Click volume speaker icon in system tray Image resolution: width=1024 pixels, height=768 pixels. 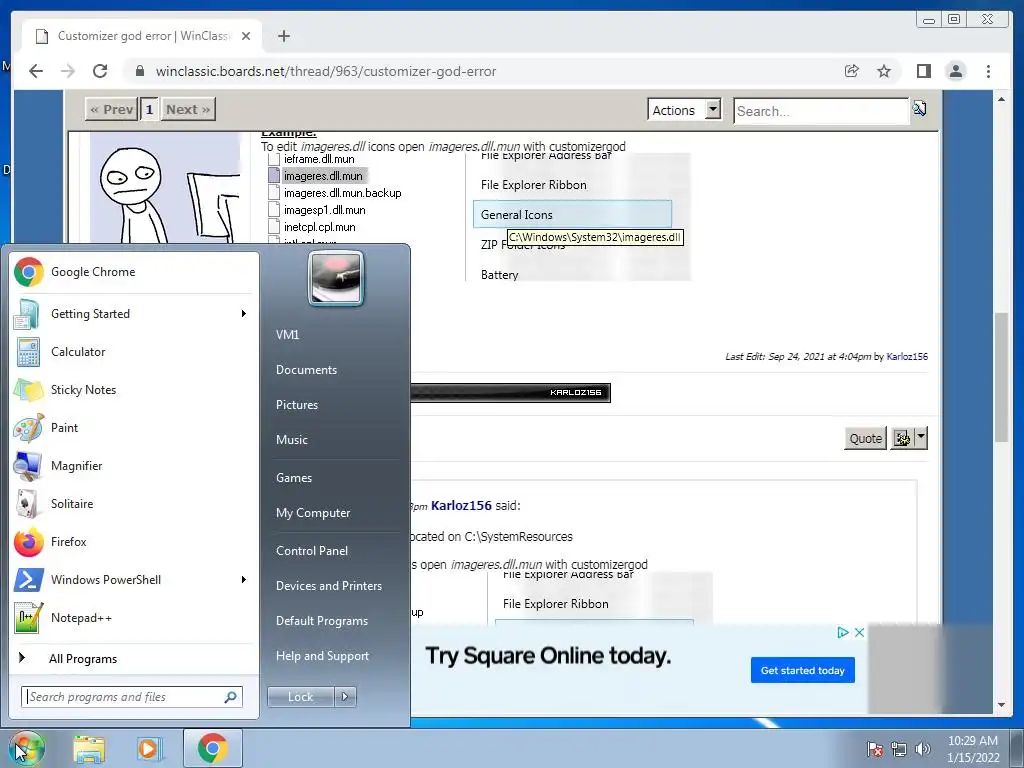click(923, 749)
